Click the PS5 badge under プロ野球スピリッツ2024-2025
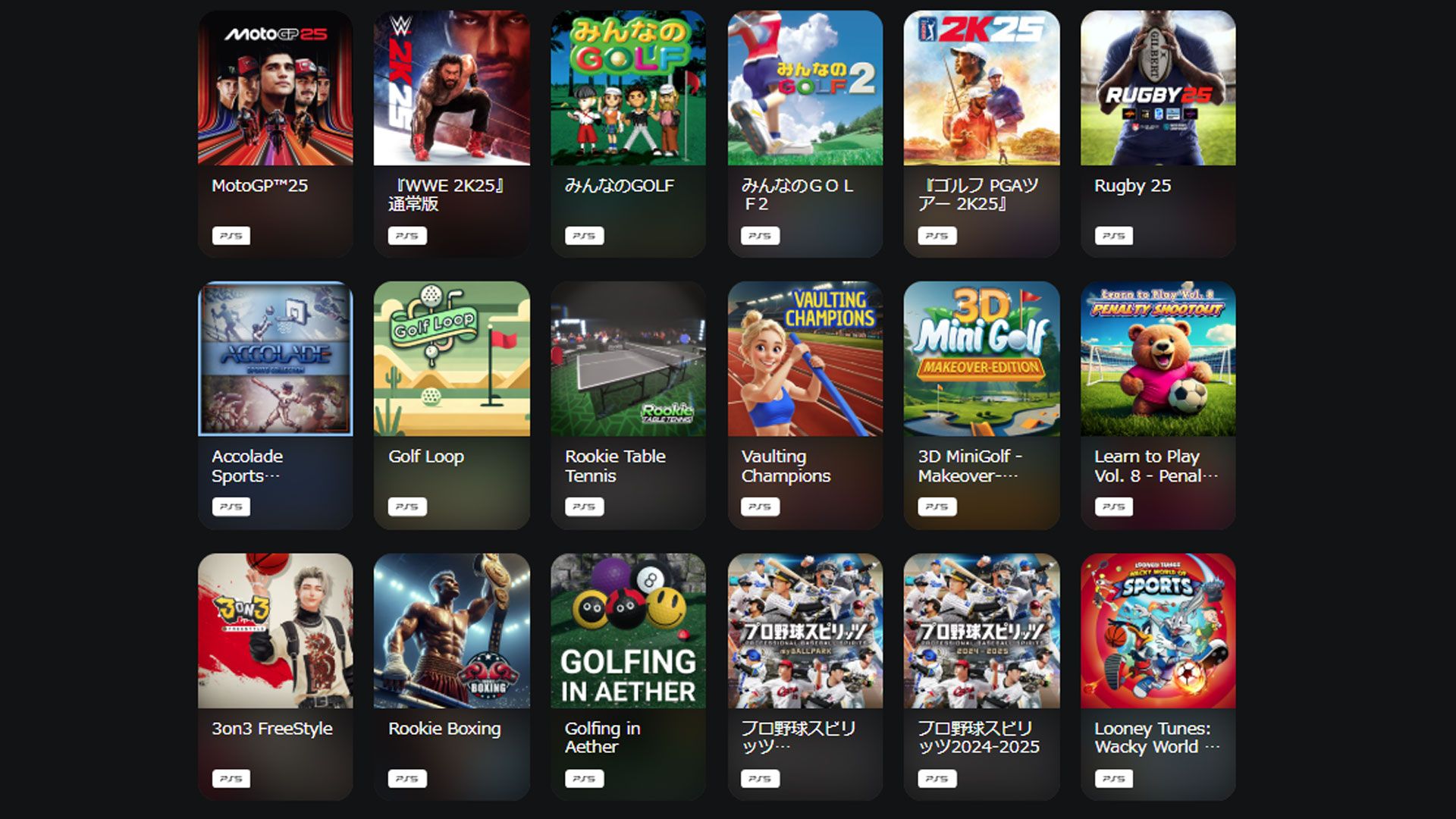The height and width of the screenshot is (819, 1456). (937, 779)
